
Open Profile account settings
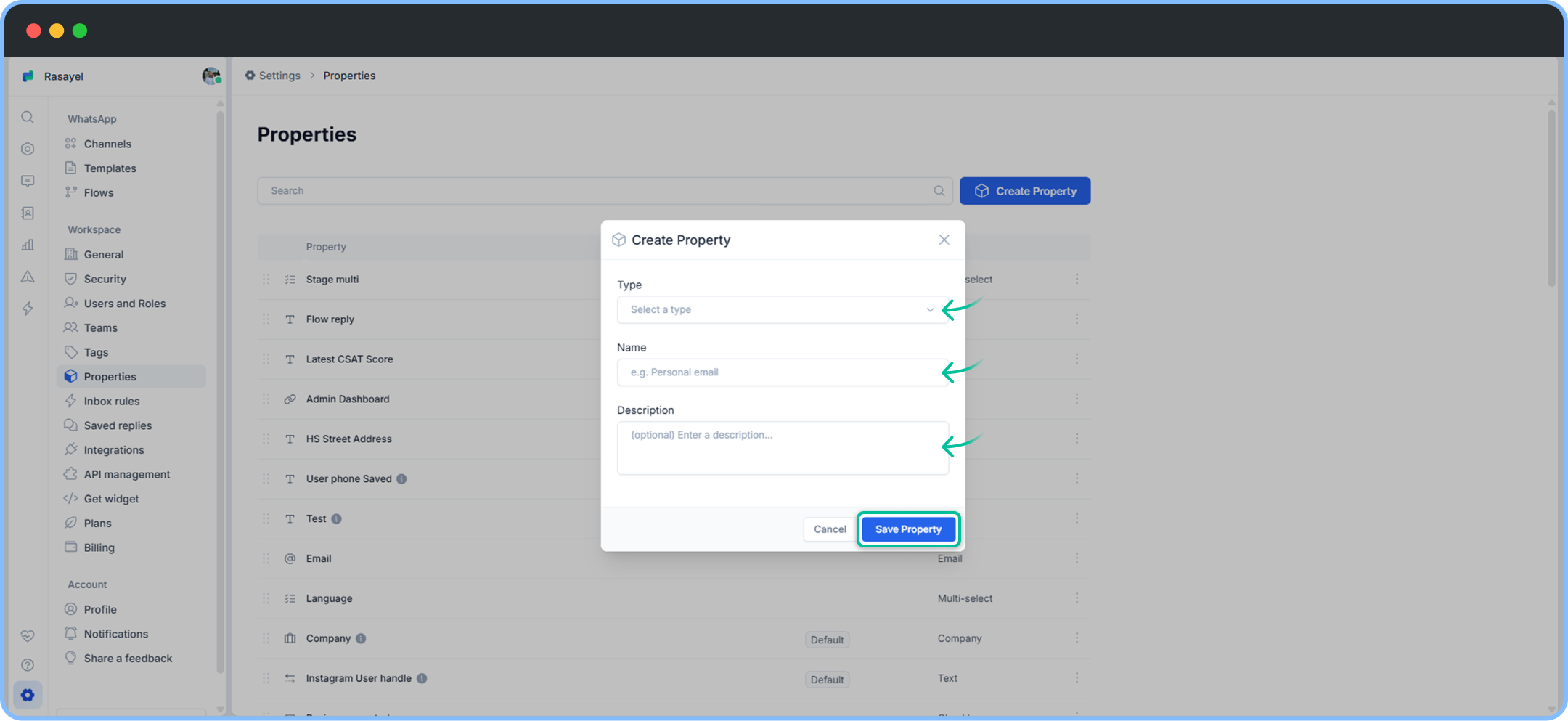click(100, 609)
